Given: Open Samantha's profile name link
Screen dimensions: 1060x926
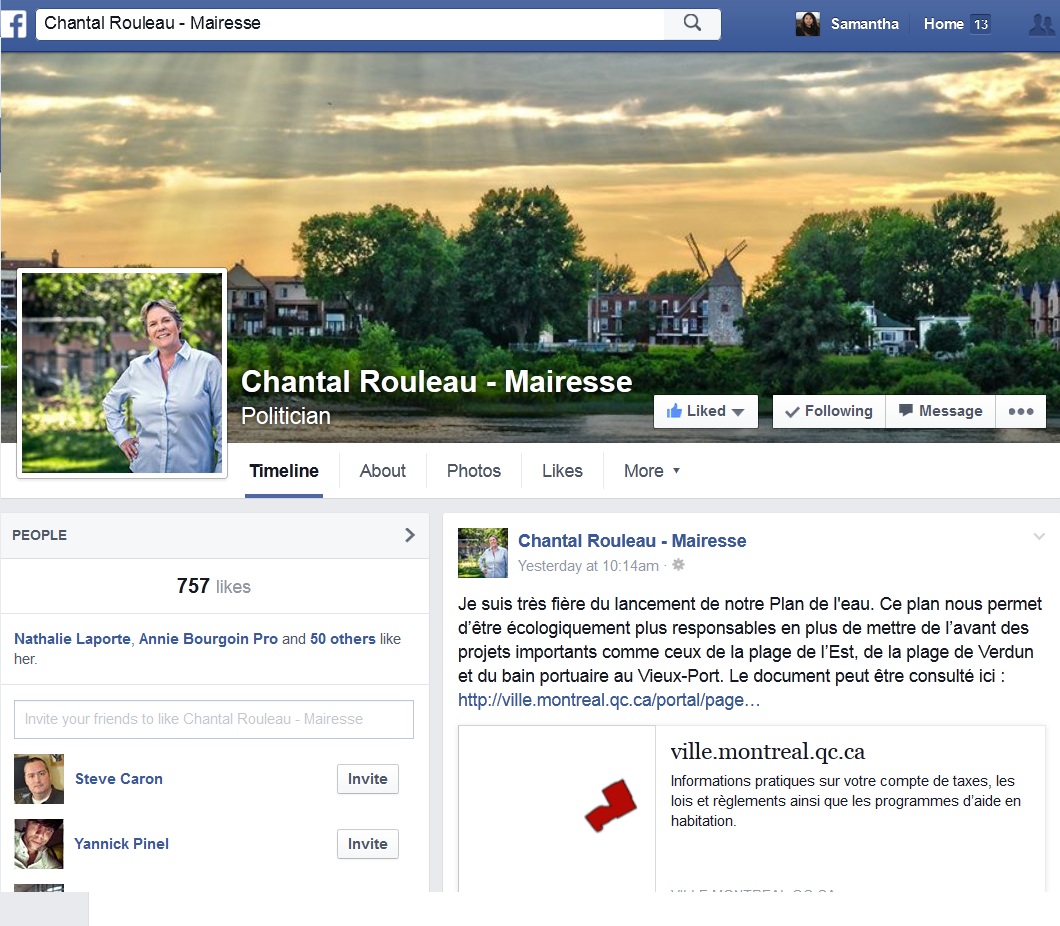Looking at the screenshot, I should tap(865, 24).
